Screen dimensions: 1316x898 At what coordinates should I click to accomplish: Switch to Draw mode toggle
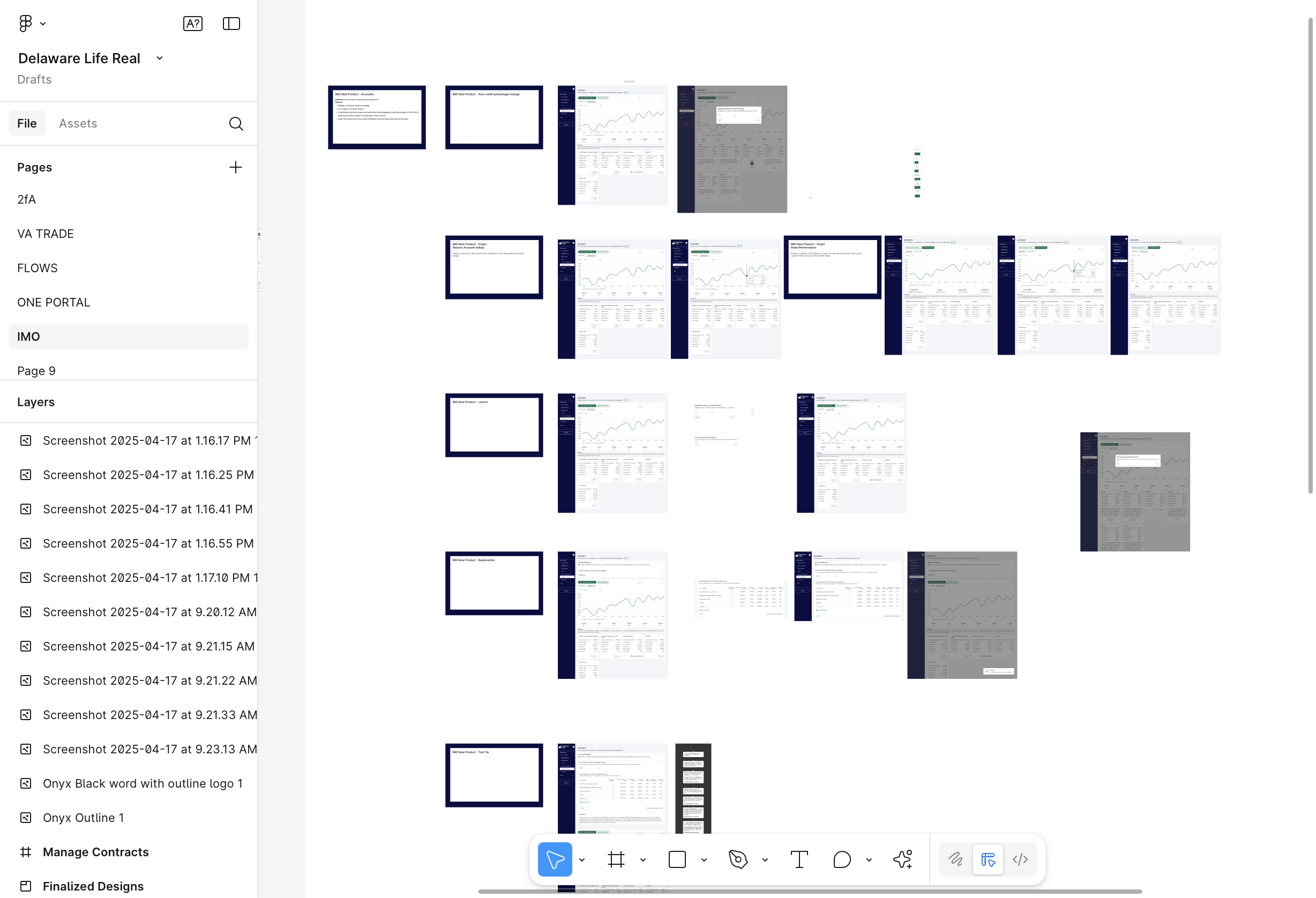(955, 859)
